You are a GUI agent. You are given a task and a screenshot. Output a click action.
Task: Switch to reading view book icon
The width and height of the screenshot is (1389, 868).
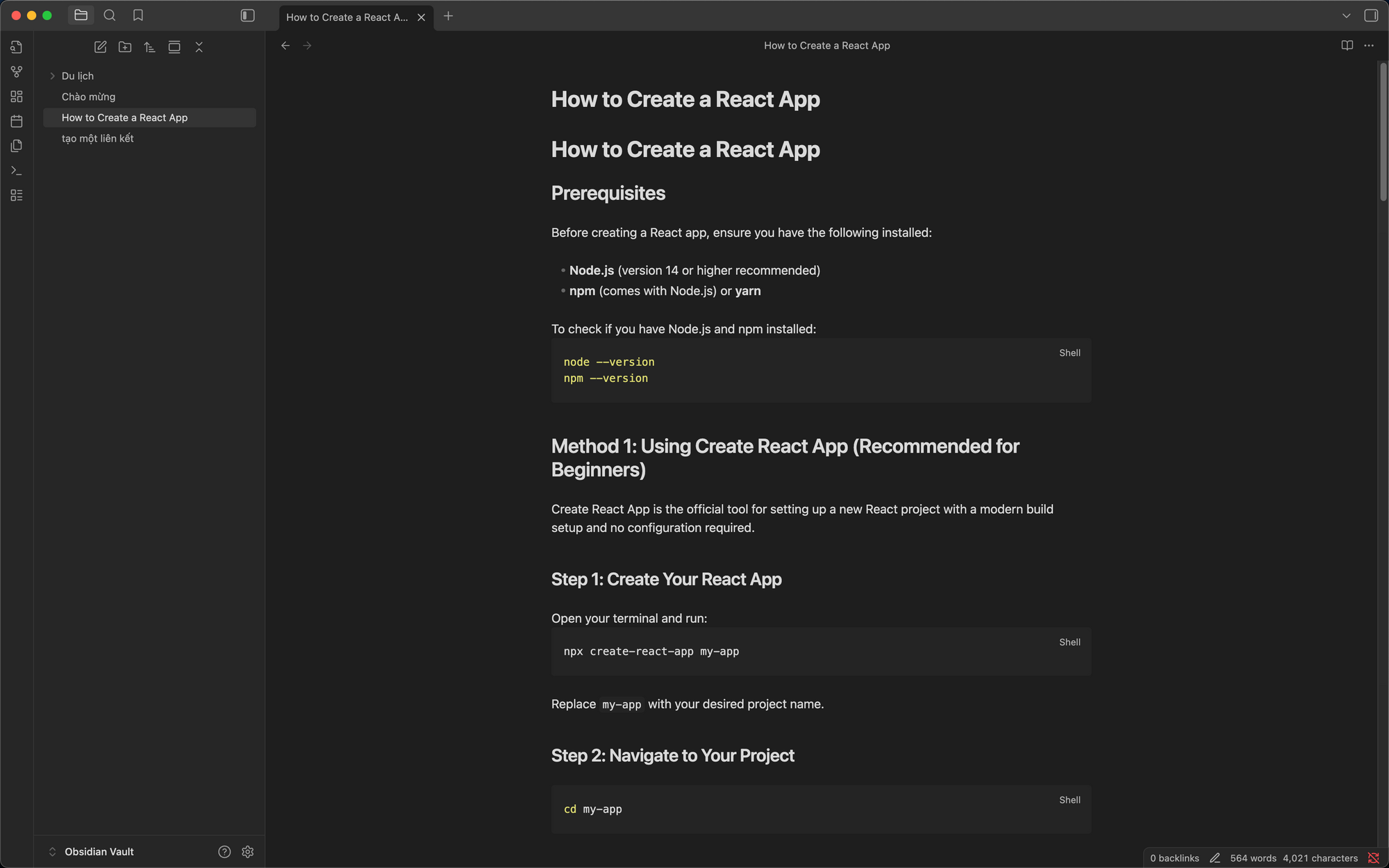(1347, 45)
